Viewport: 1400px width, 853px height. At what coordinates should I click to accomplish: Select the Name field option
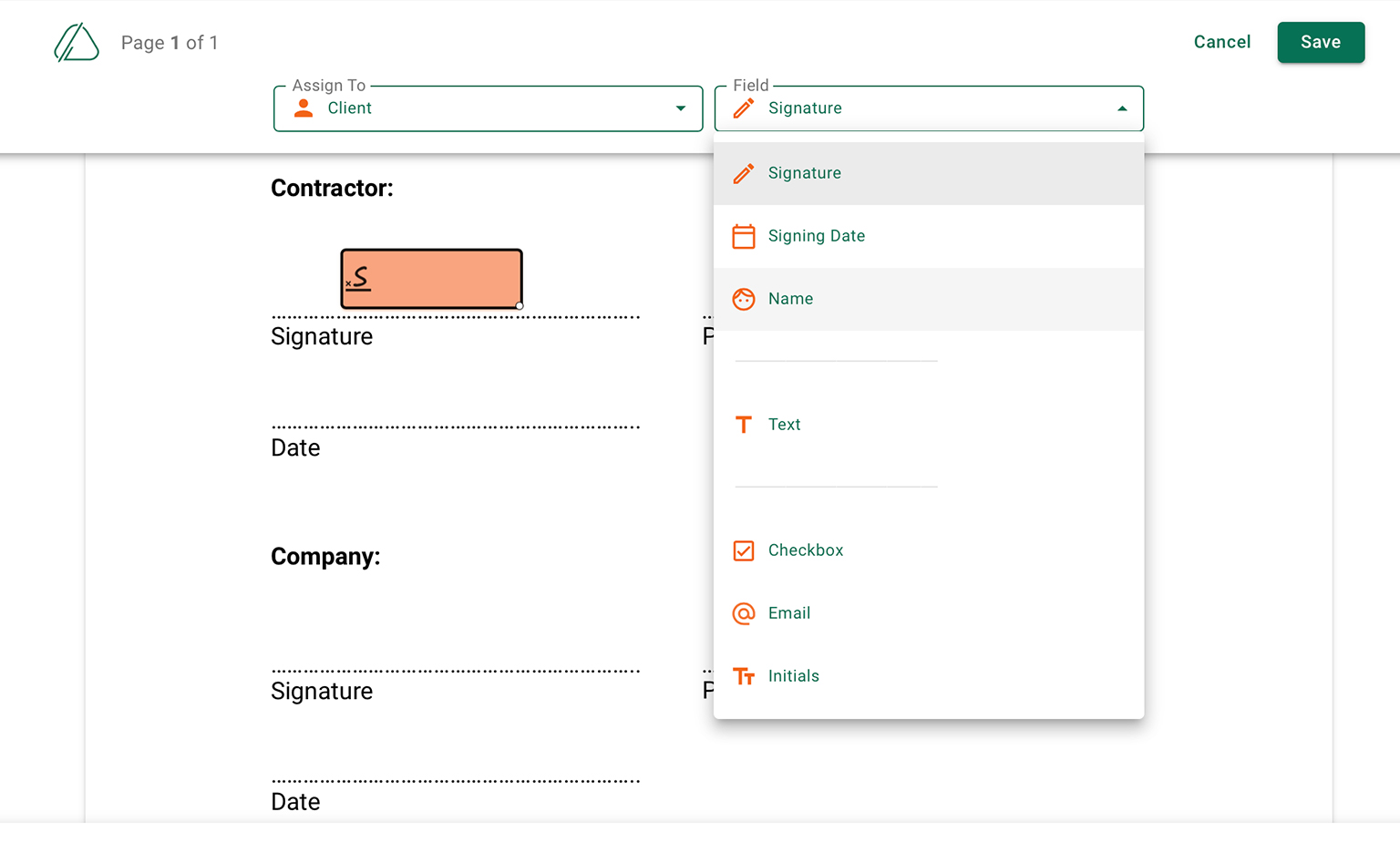[929, 299]
